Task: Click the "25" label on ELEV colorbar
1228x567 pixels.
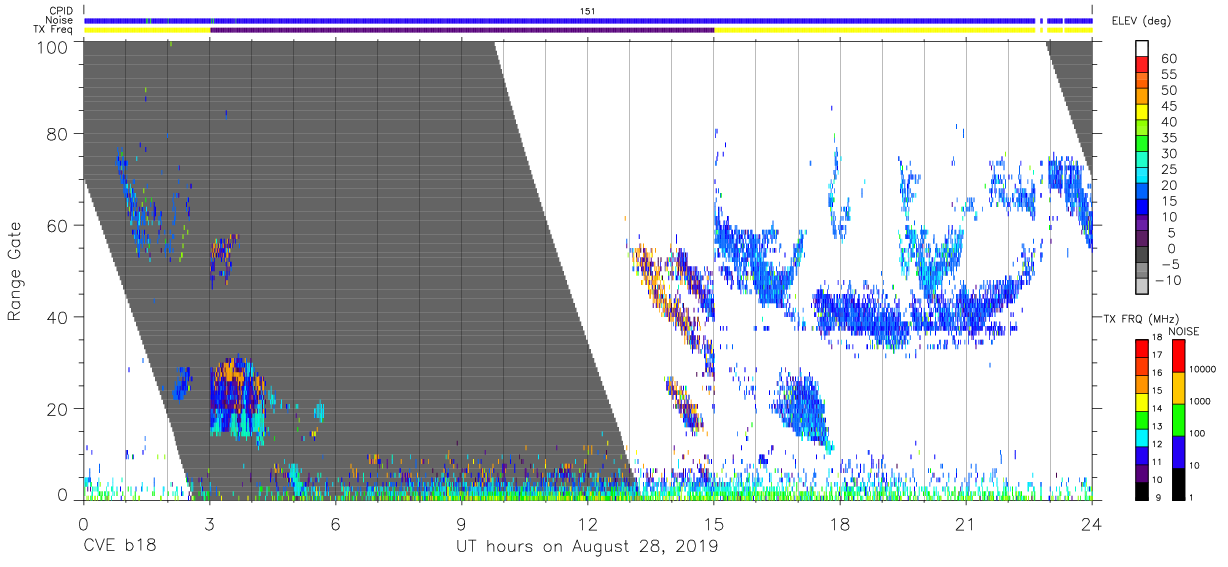Action: (1170, 170)
